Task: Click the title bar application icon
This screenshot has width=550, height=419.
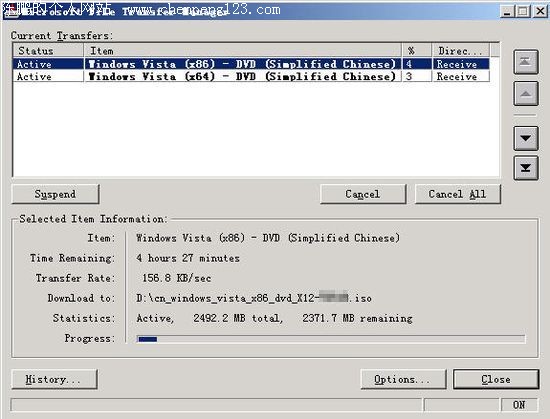Action: tap(11, 12)
